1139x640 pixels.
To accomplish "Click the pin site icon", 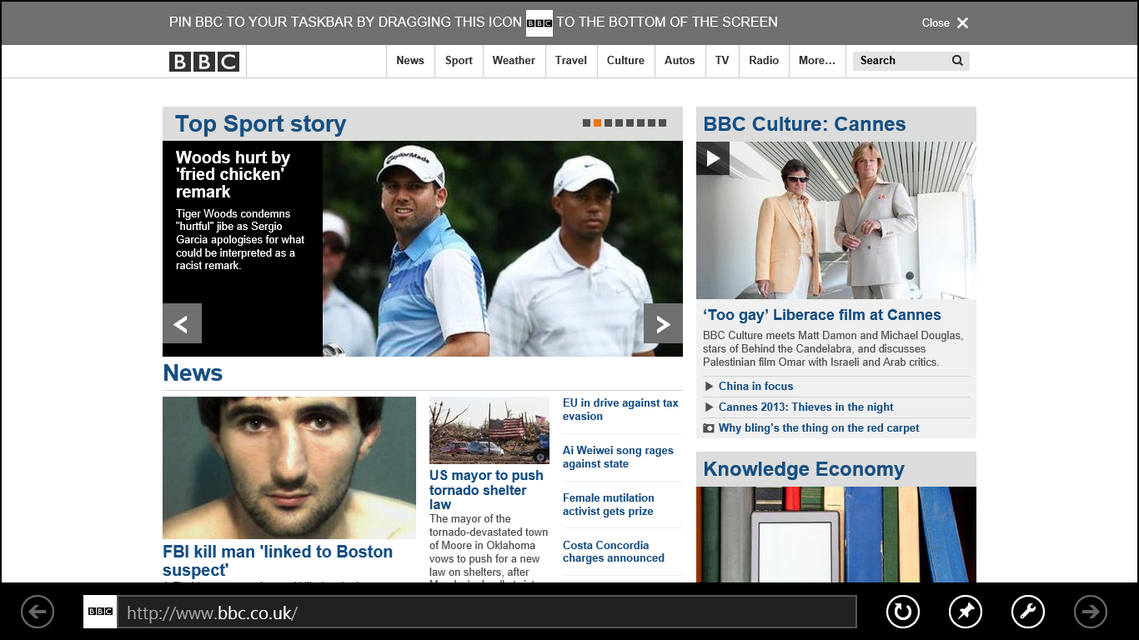I will pos(965,612).
